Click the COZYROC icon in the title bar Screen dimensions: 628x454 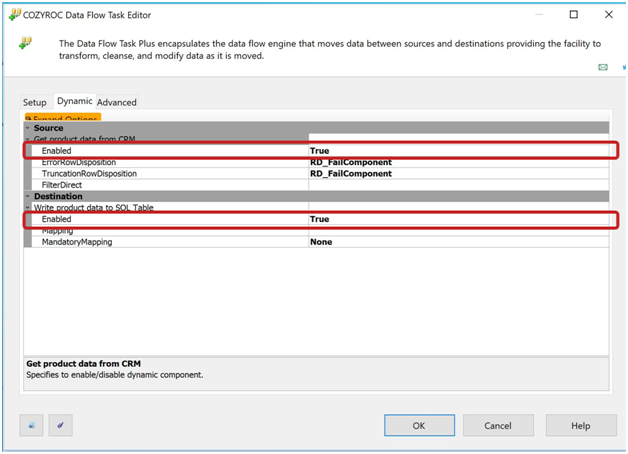15,15
